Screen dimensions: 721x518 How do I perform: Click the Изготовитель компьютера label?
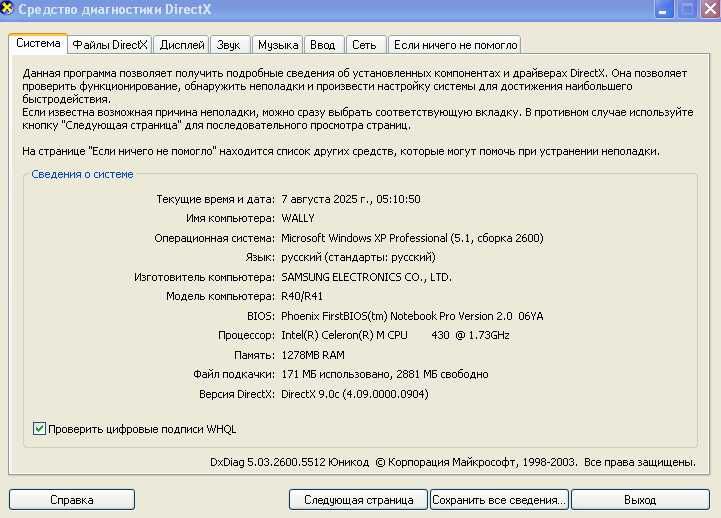[204, 277]
